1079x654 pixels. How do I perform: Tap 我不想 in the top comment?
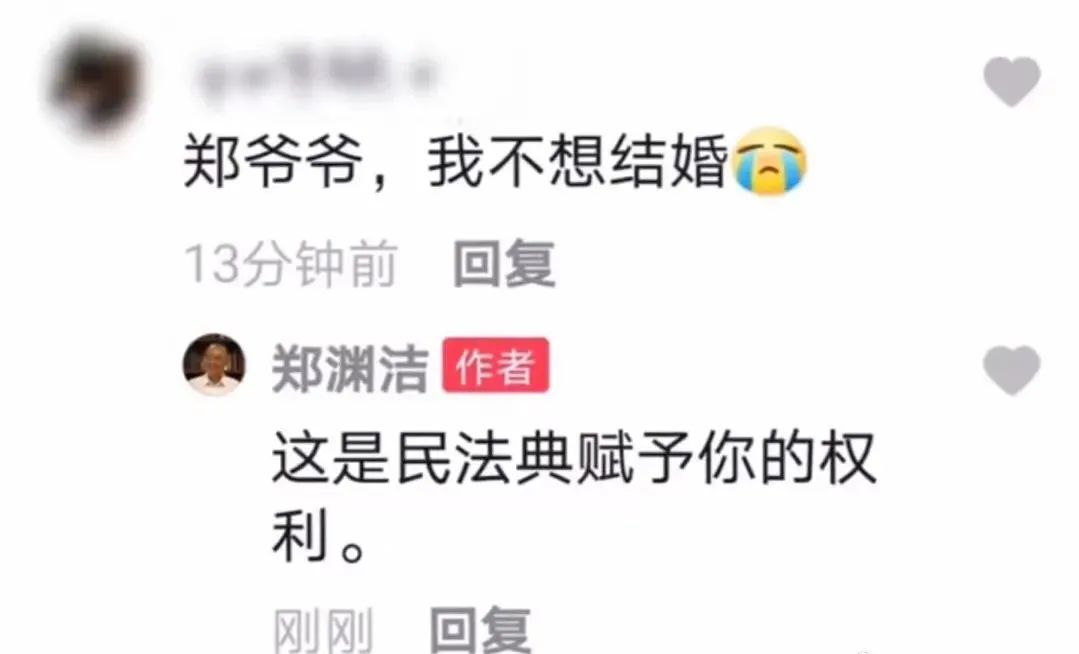click(517, 162)
